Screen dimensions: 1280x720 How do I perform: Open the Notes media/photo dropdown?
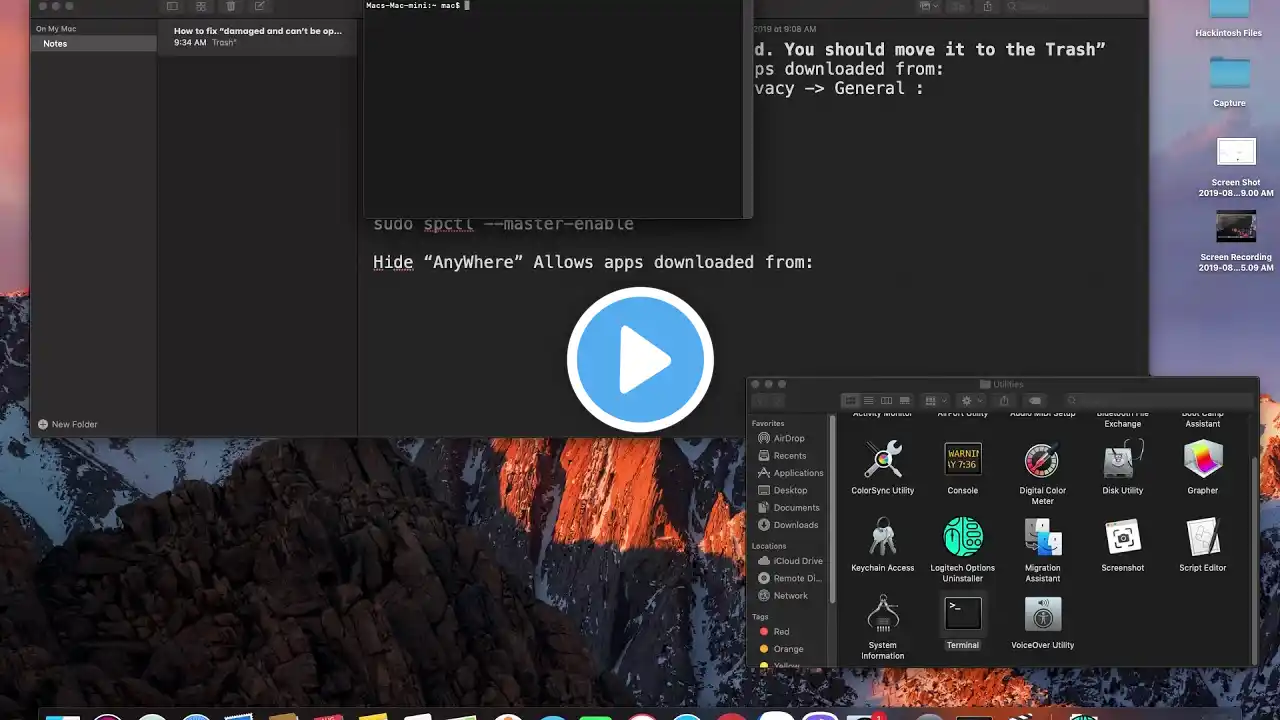(931, 7)
